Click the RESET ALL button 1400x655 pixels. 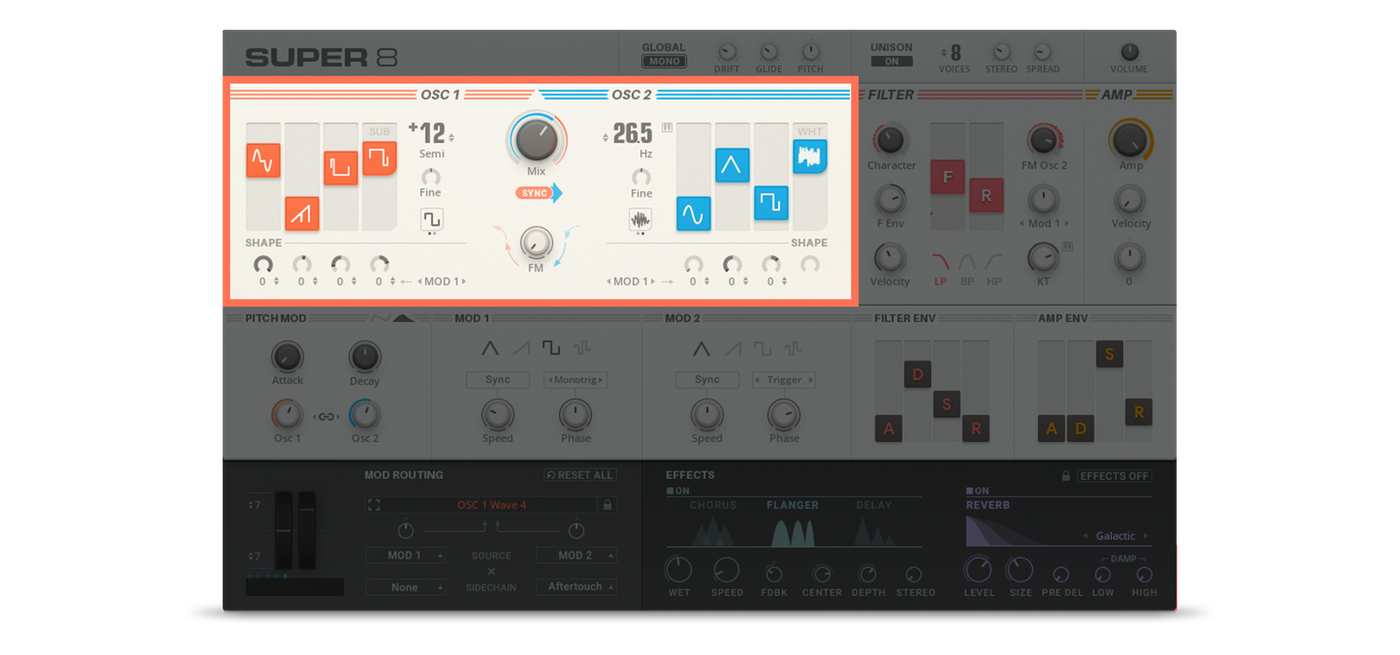click(x=580, y=475)
